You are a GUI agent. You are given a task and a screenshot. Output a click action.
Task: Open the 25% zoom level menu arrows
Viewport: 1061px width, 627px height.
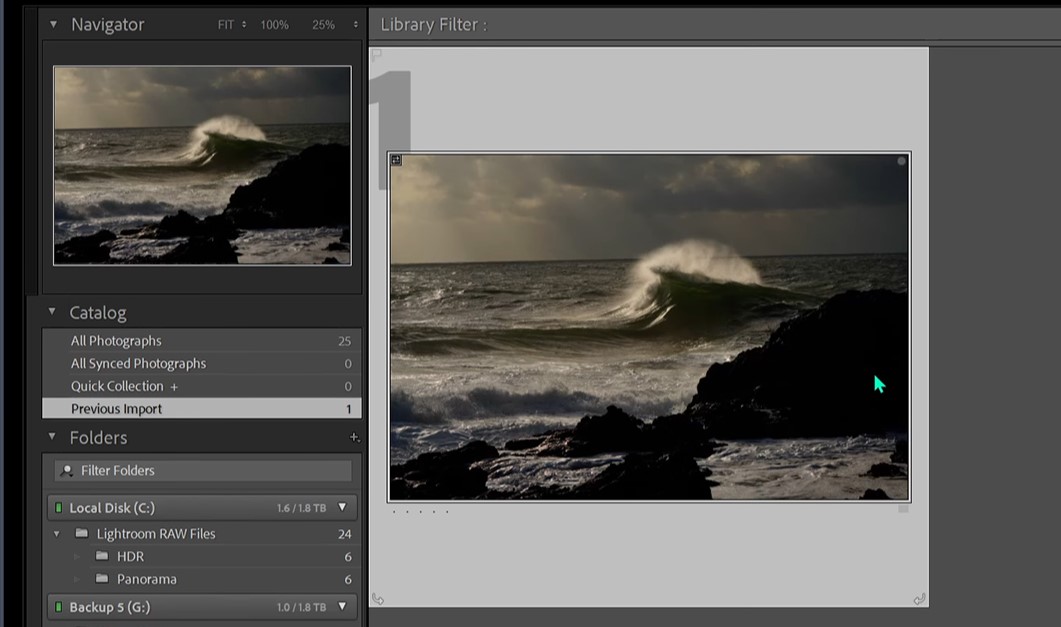pyautogui.click(x=356, y=25)
